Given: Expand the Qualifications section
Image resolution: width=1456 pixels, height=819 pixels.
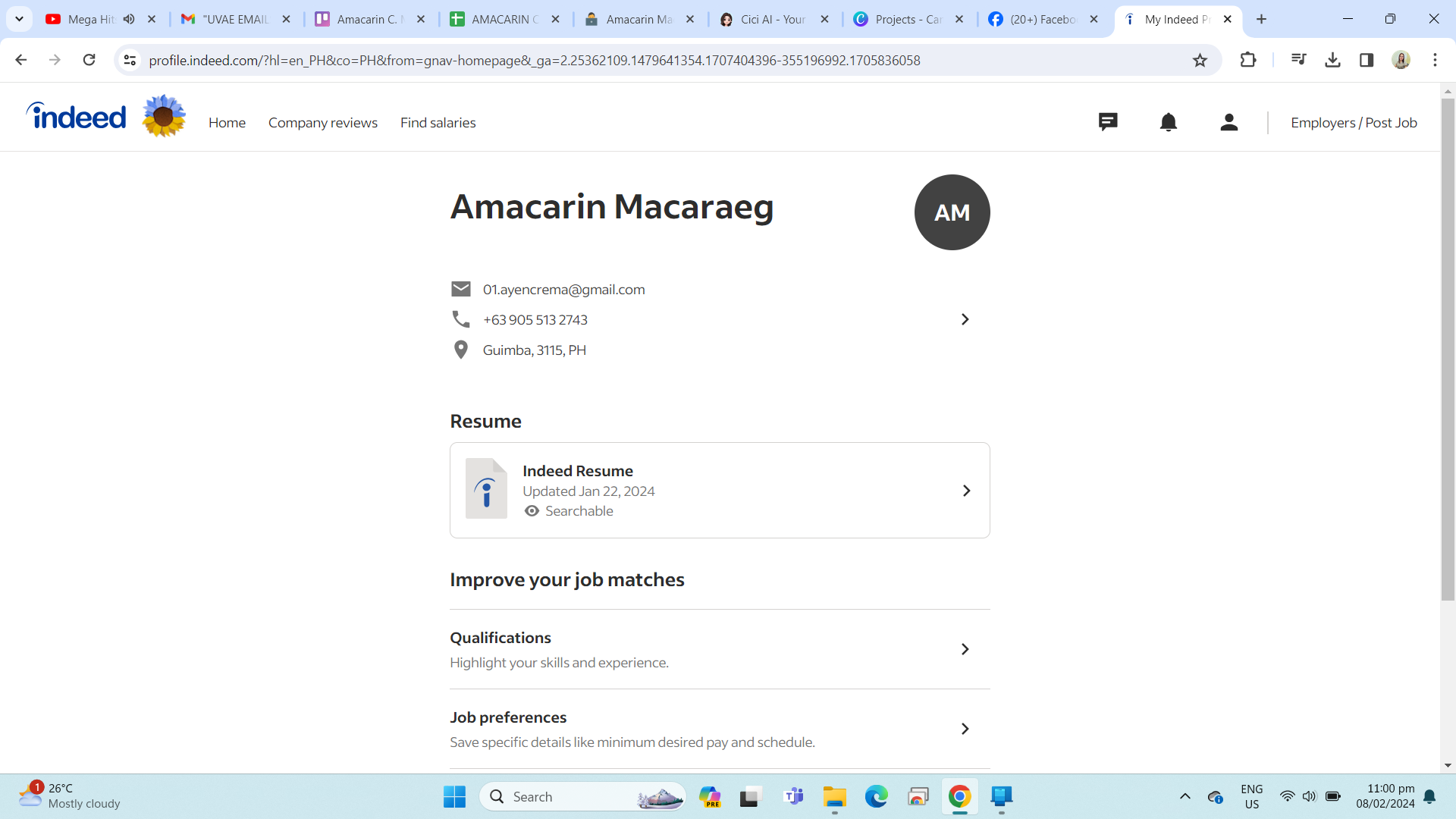Looking at the screenshot, I should [x=965, y=649].
